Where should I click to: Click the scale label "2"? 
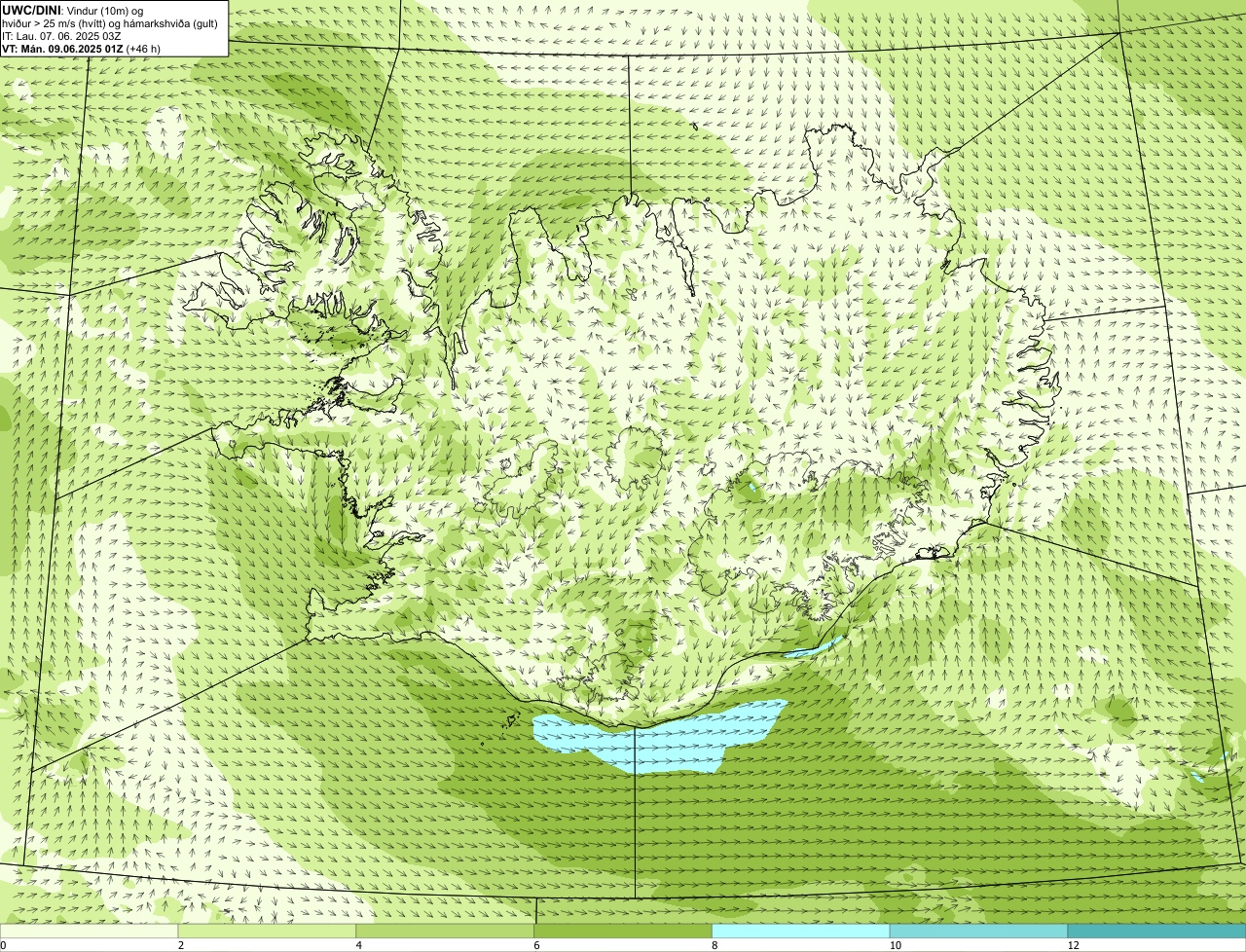pyautogui.click(x=181, y=945)
